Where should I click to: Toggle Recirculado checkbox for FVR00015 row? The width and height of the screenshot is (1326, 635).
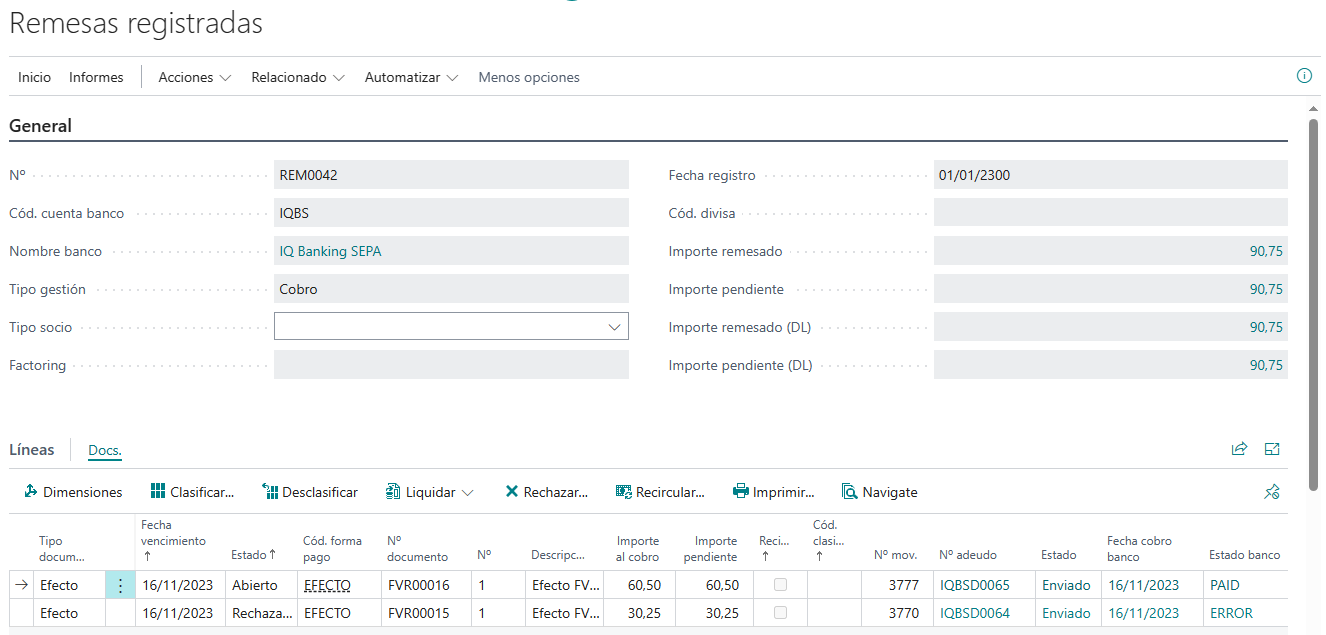click(781, 613)
